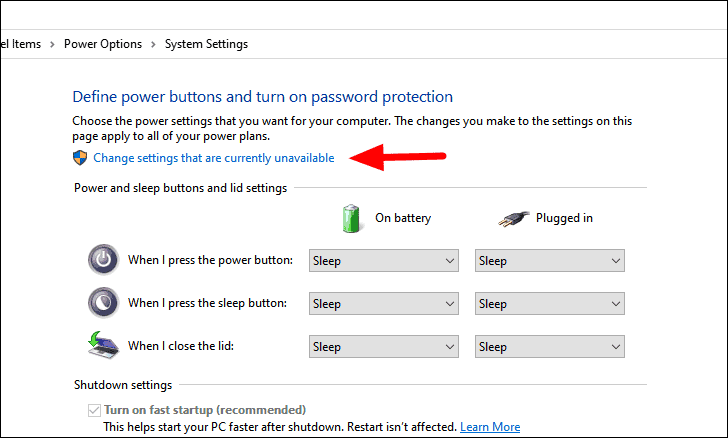Click the sleep button moon icon
Image resolution: width=728 pixels, height=438 pixels.
point(104,303)
